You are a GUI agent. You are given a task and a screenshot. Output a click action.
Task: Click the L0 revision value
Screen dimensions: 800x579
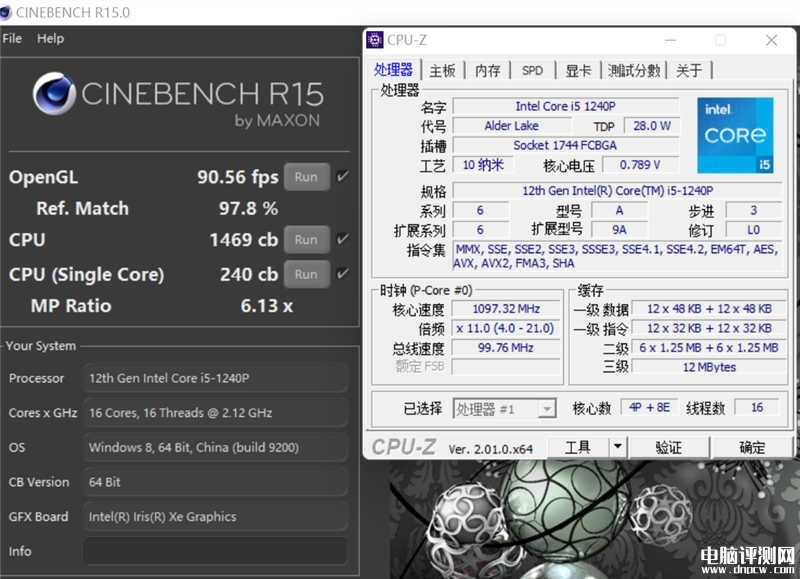754,230
